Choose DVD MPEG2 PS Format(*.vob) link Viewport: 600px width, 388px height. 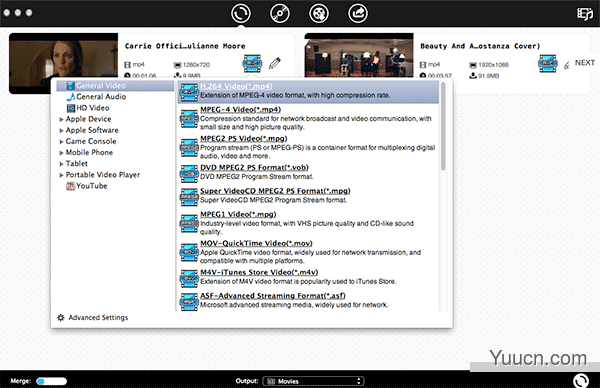coord(254,168)
